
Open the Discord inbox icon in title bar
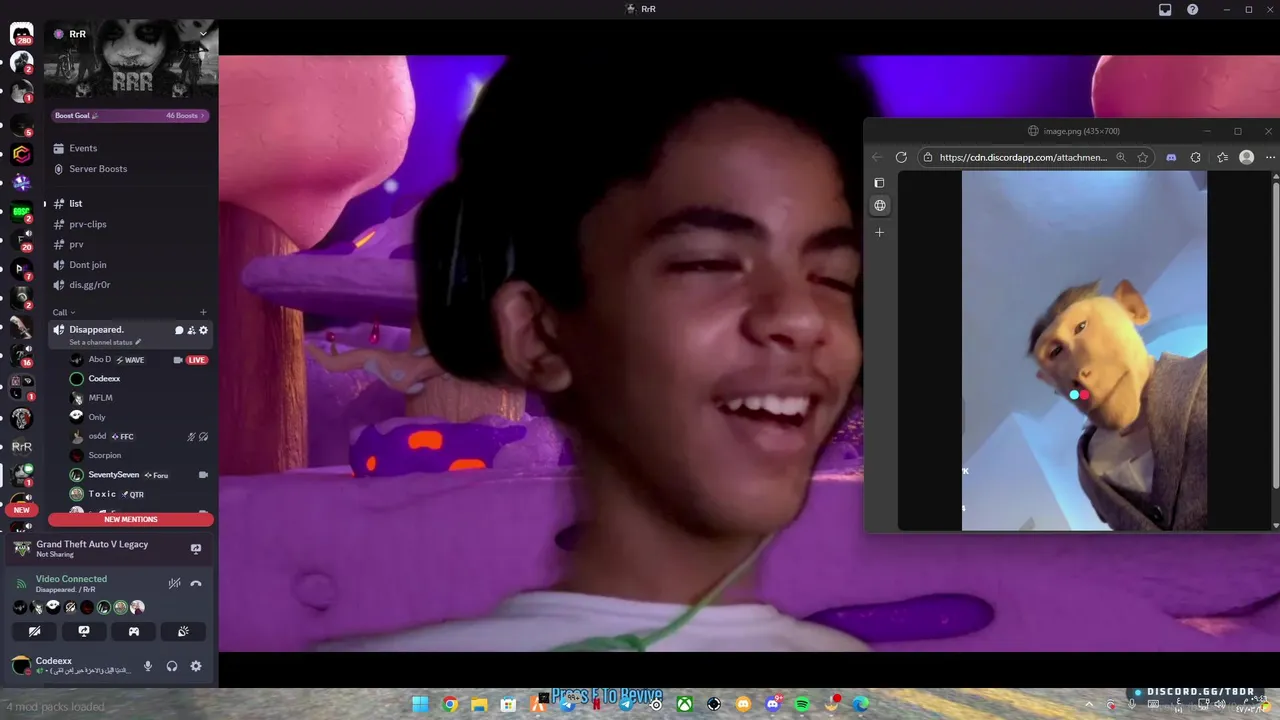pyautogui.click(x=1165, y=9)
